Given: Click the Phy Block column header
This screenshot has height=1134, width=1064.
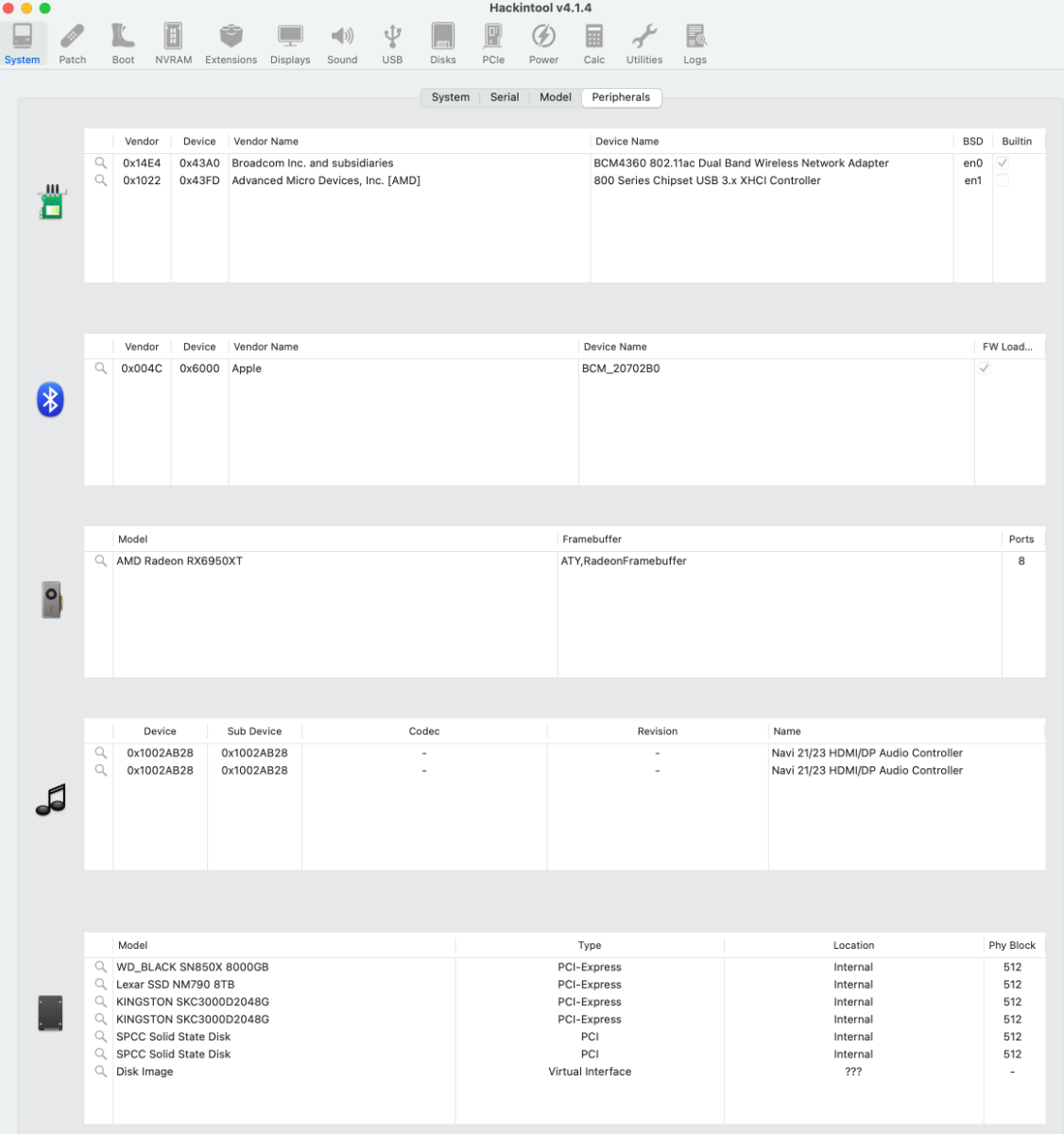Looking at the screenshot, I should (x=1012, y=945).
